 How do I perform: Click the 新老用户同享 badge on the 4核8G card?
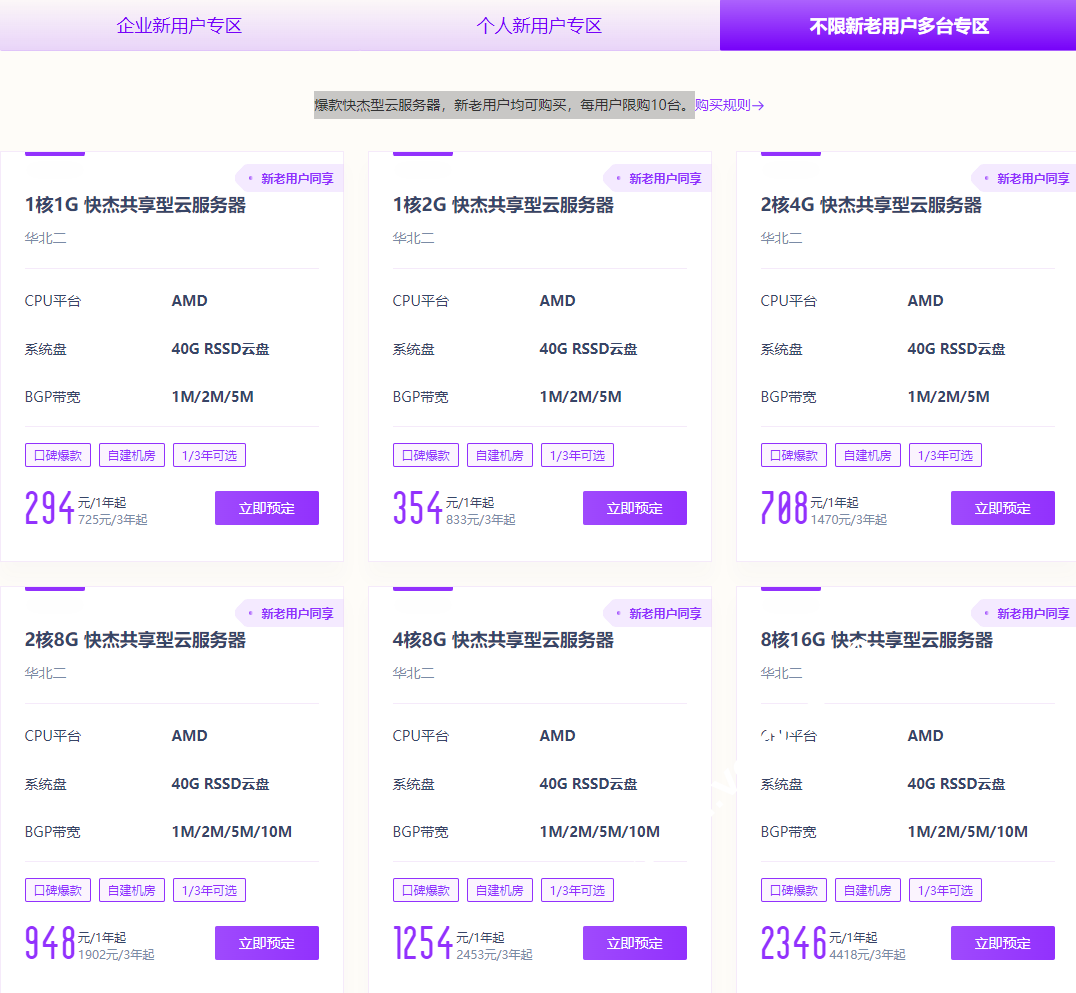664,614
